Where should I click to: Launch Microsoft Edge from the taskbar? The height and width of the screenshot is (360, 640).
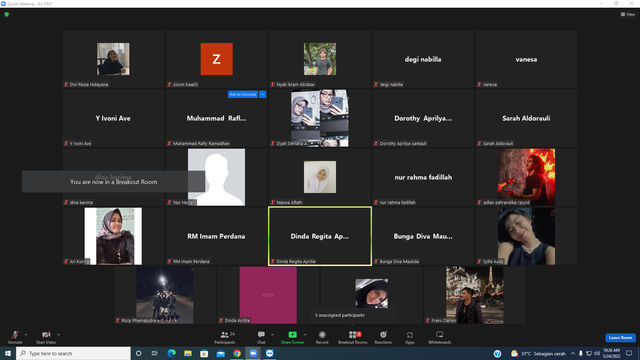(171, 353)
